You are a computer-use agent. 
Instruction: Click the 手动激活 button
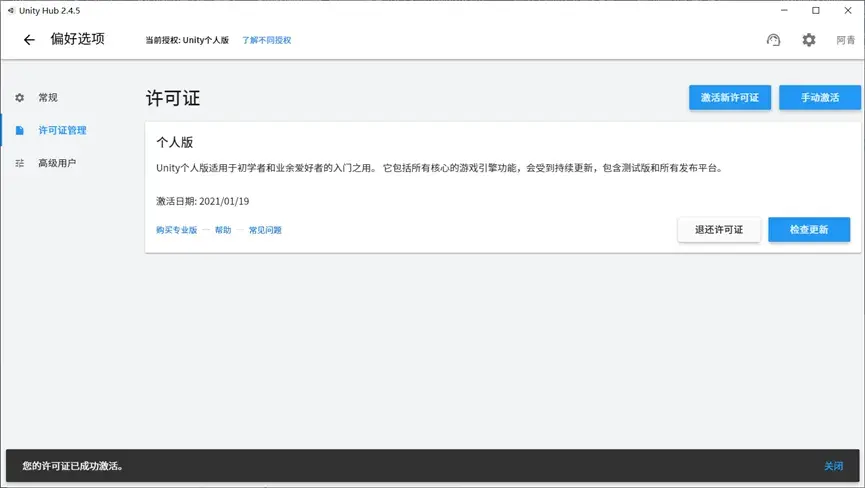click(820, 98)
